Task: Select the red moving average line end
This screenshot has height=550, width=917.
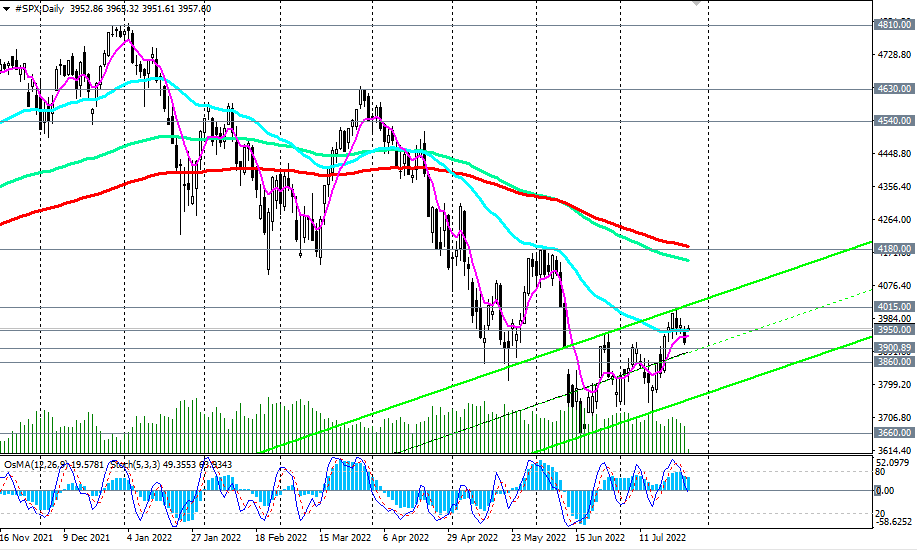Action: click(x=688, y=246)
